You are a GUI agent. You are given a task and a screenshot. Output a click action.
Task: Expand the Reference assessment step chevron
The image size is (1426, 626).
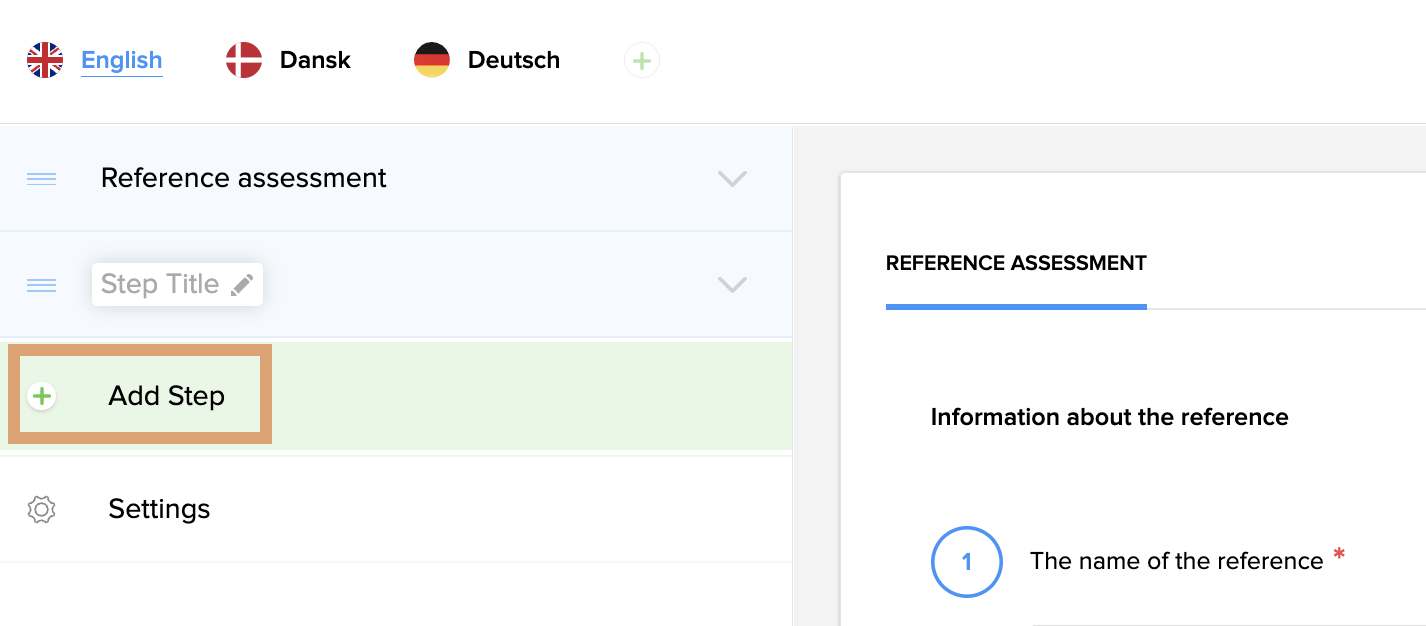coord(732,179)
